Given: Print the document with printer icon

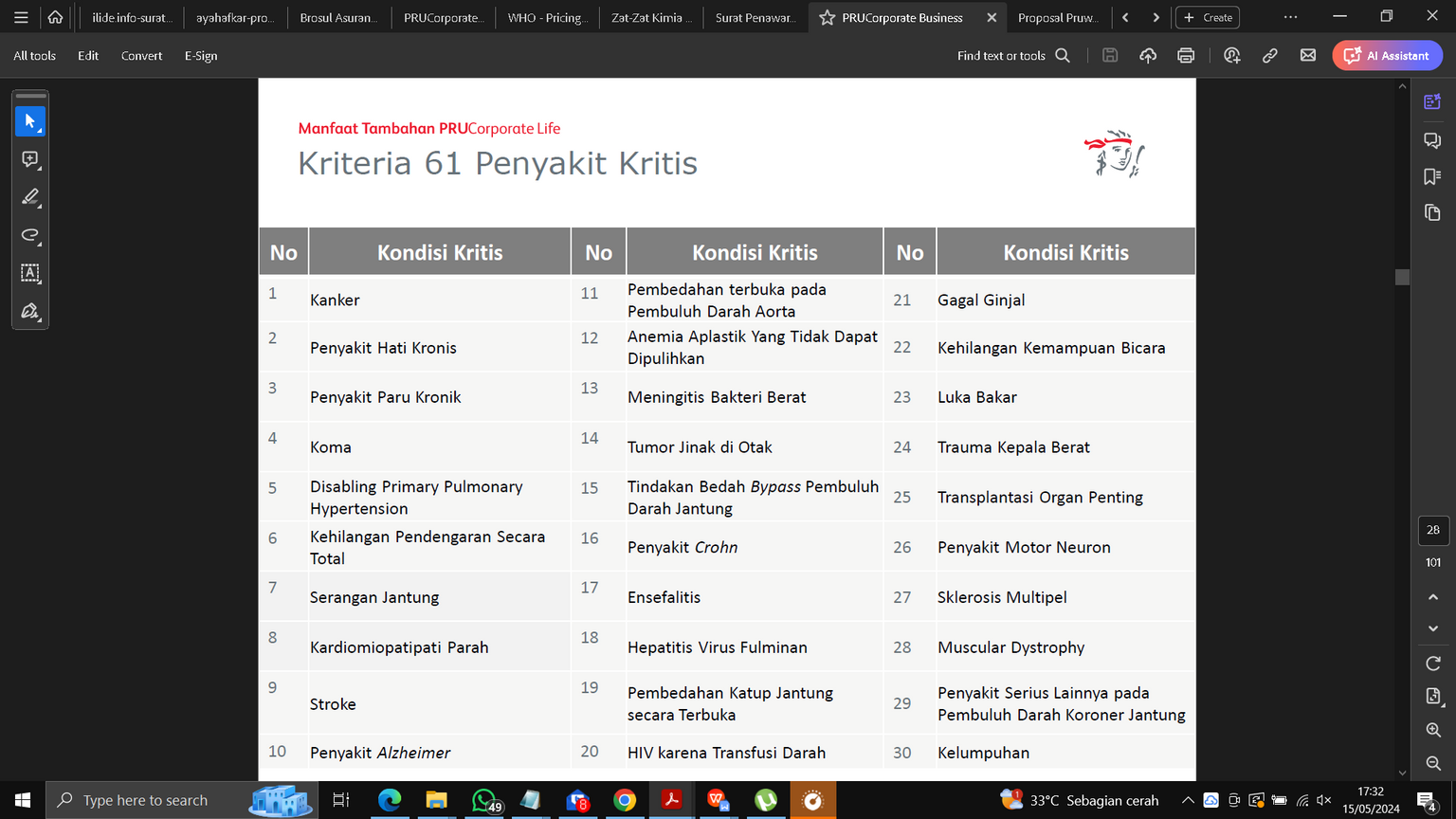Looking at the screenshot, I should (1186, 56).
